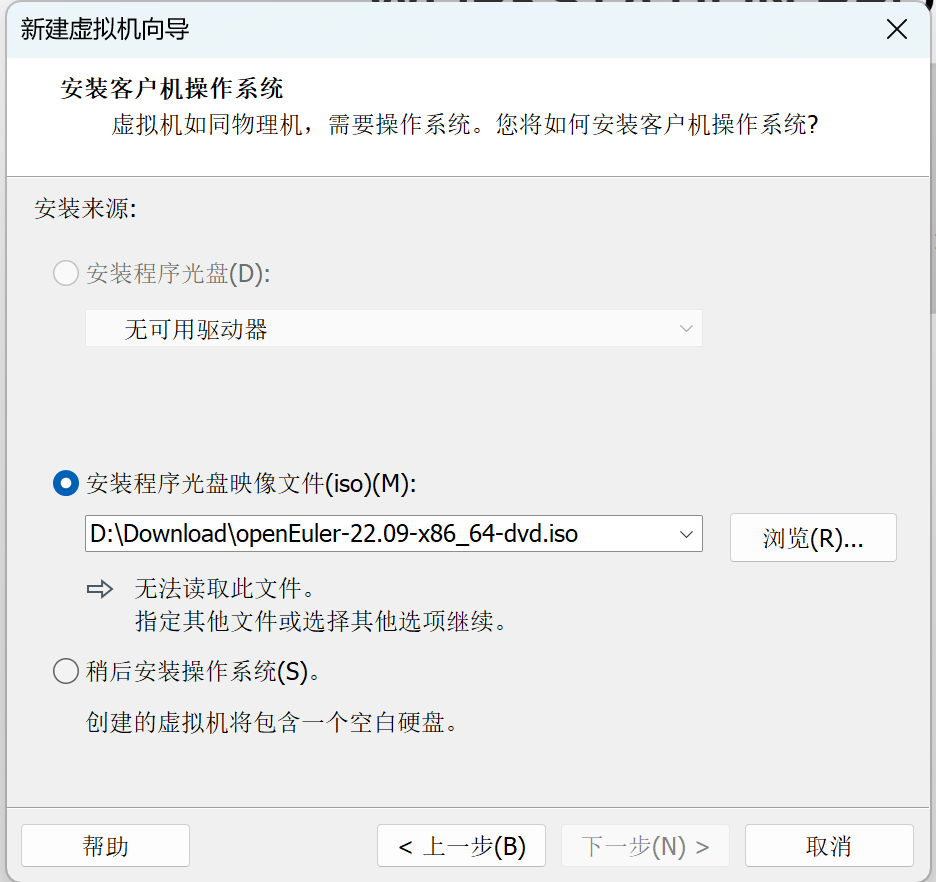Click the 虚拟机如同物理机 header description text
The width and height of the screenshot is (936, 882).
(x=464, y=125)
